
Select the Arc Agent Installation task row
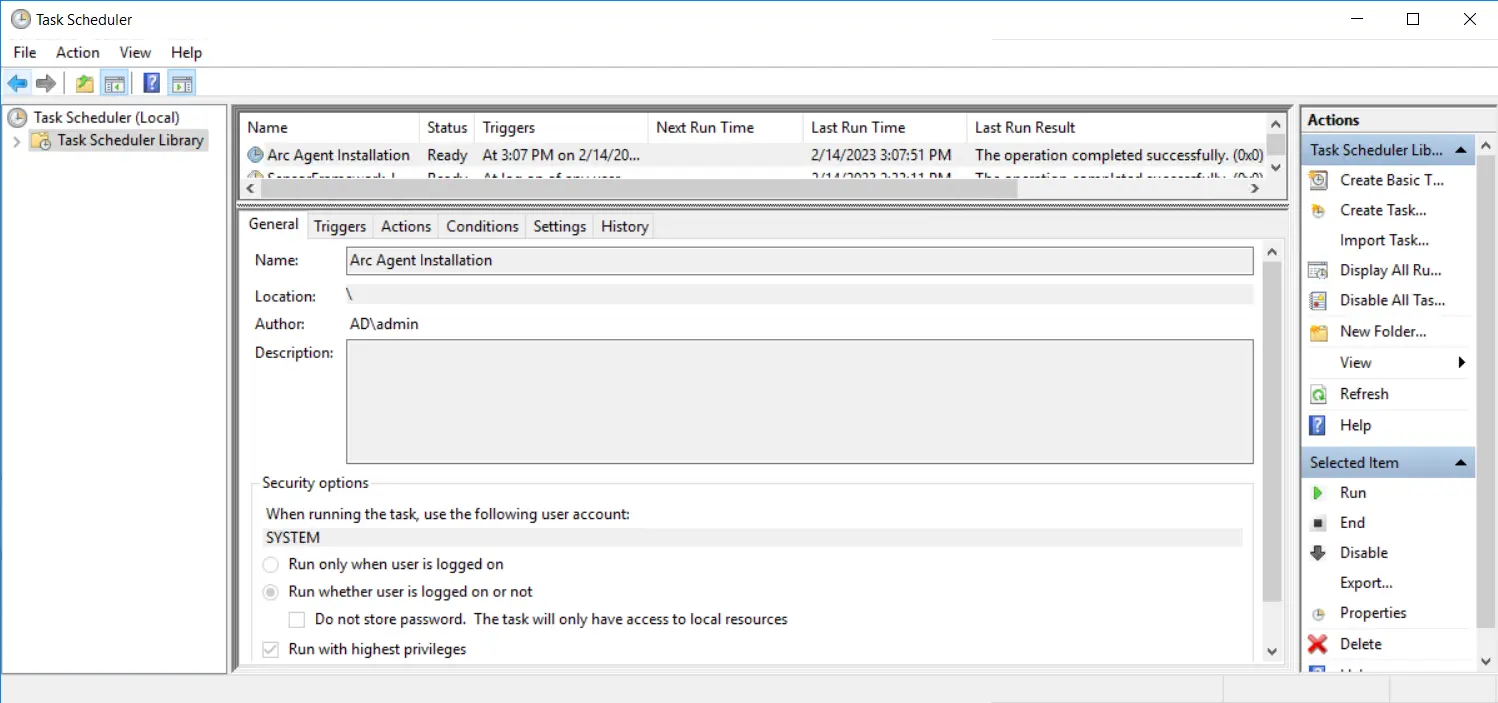(x=338, y=155)
